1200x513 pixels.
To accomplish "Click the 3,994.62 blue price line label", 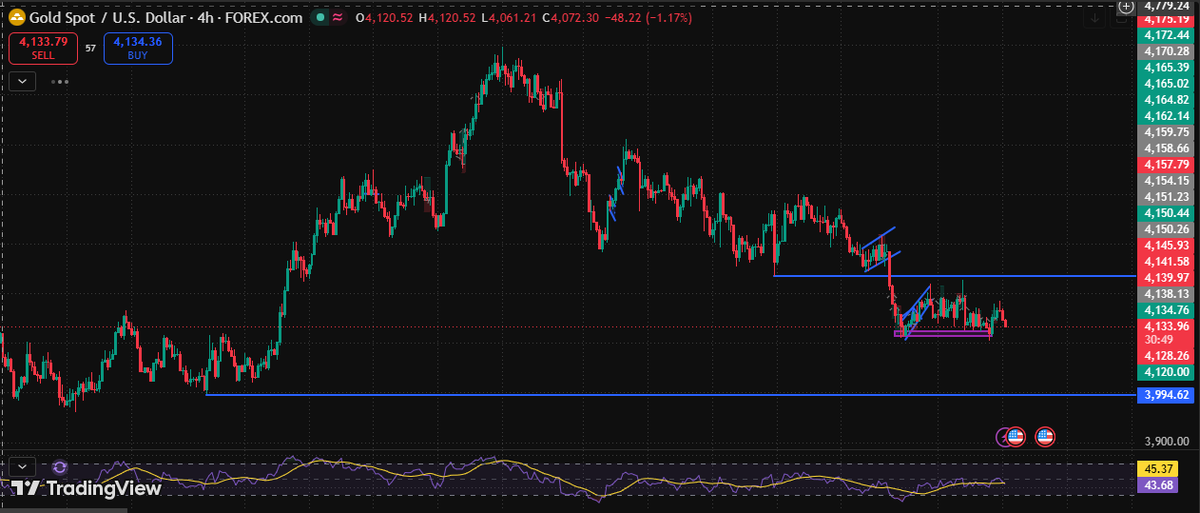I will (1166, 396).
